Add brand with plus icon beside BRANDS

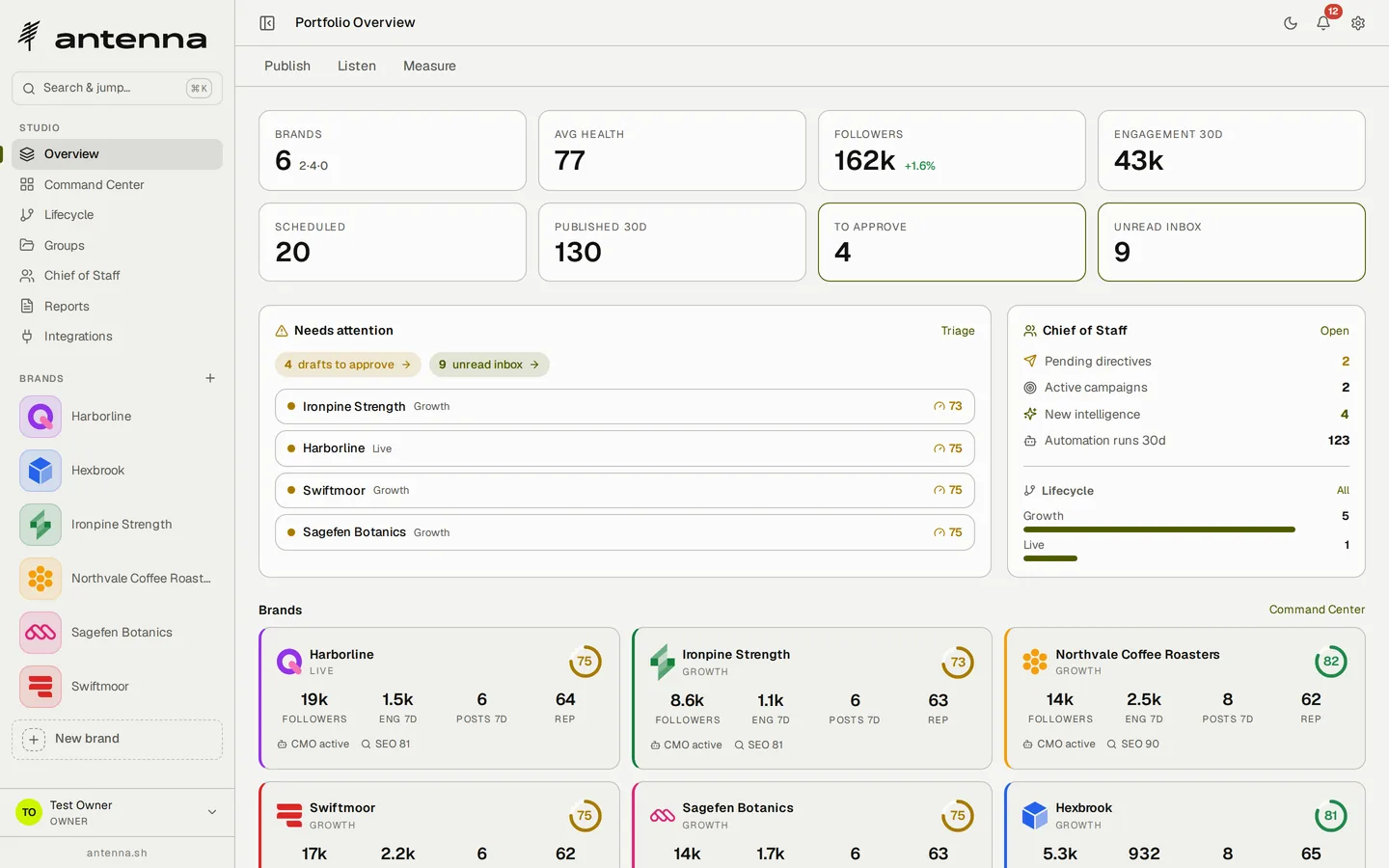coord(210,378)
